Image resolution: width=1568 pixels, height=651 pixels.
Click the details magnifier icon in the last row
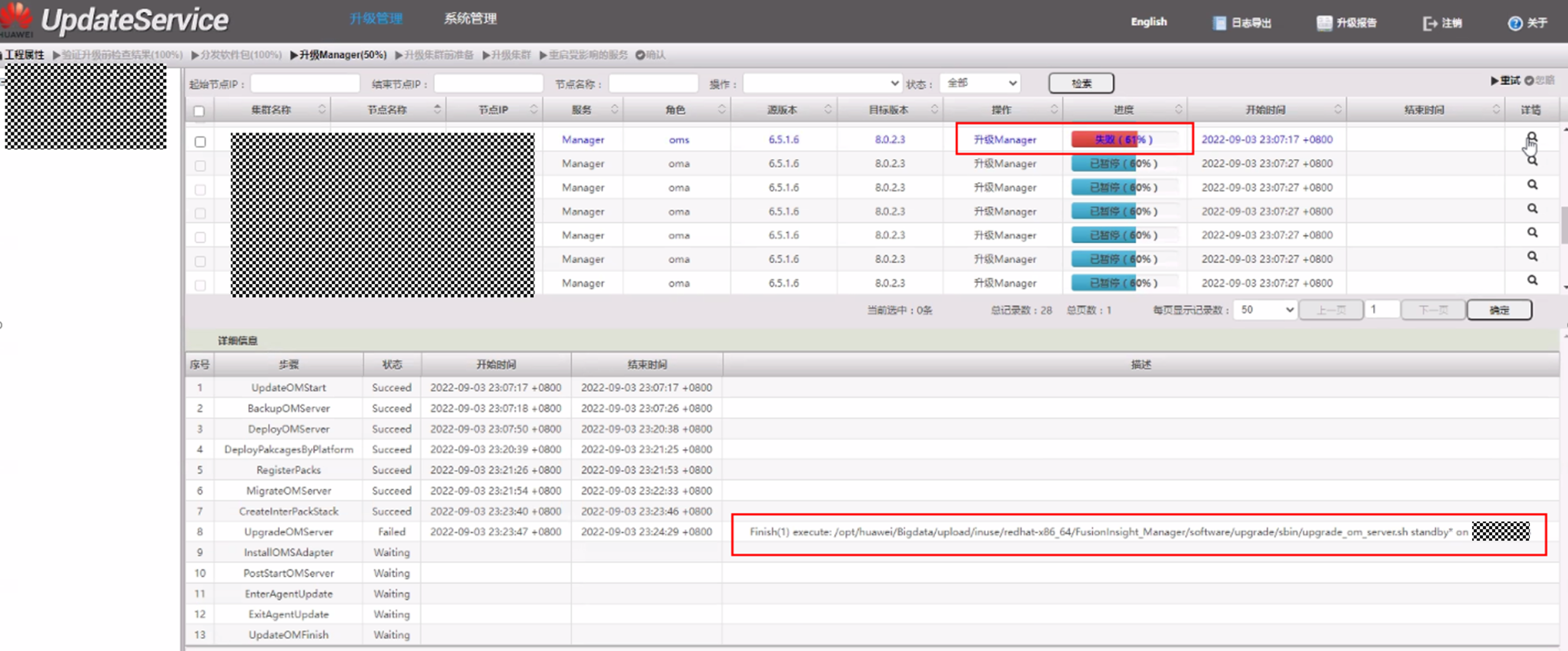coord(1532,280)
